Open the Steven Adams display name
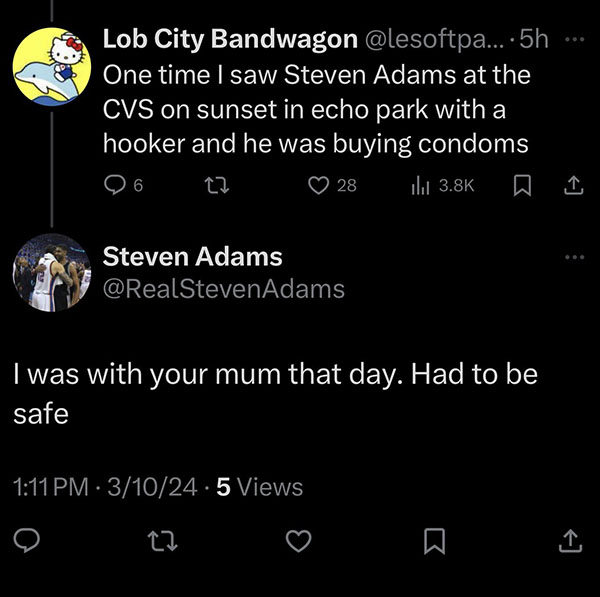Image resolution: width=600 pixels, height=597 pixels. click(193, 257)
